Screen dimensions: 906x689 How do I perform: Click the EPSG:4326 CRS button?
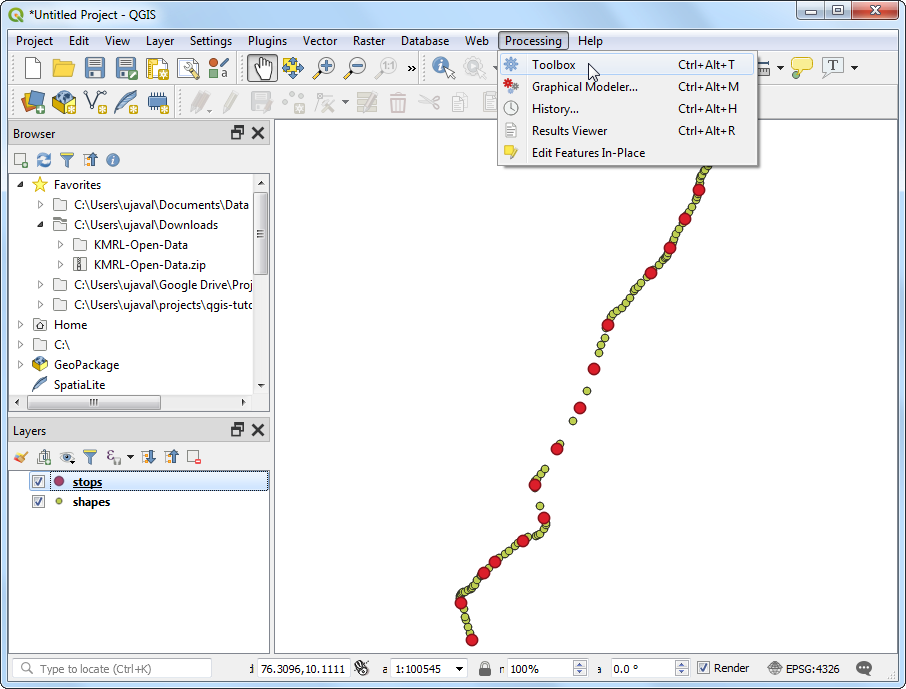coord(804,668)
